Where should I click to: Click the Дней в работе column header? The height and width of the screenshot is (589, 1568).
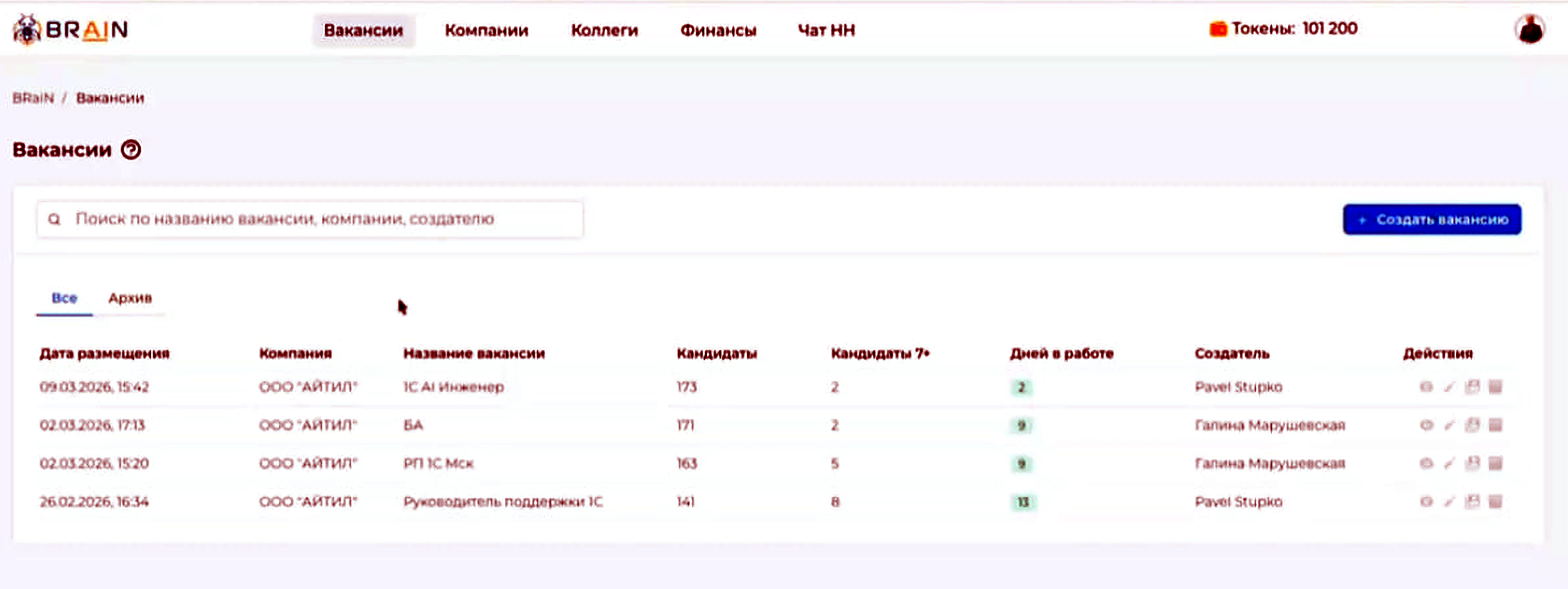tap(1062, 354)
